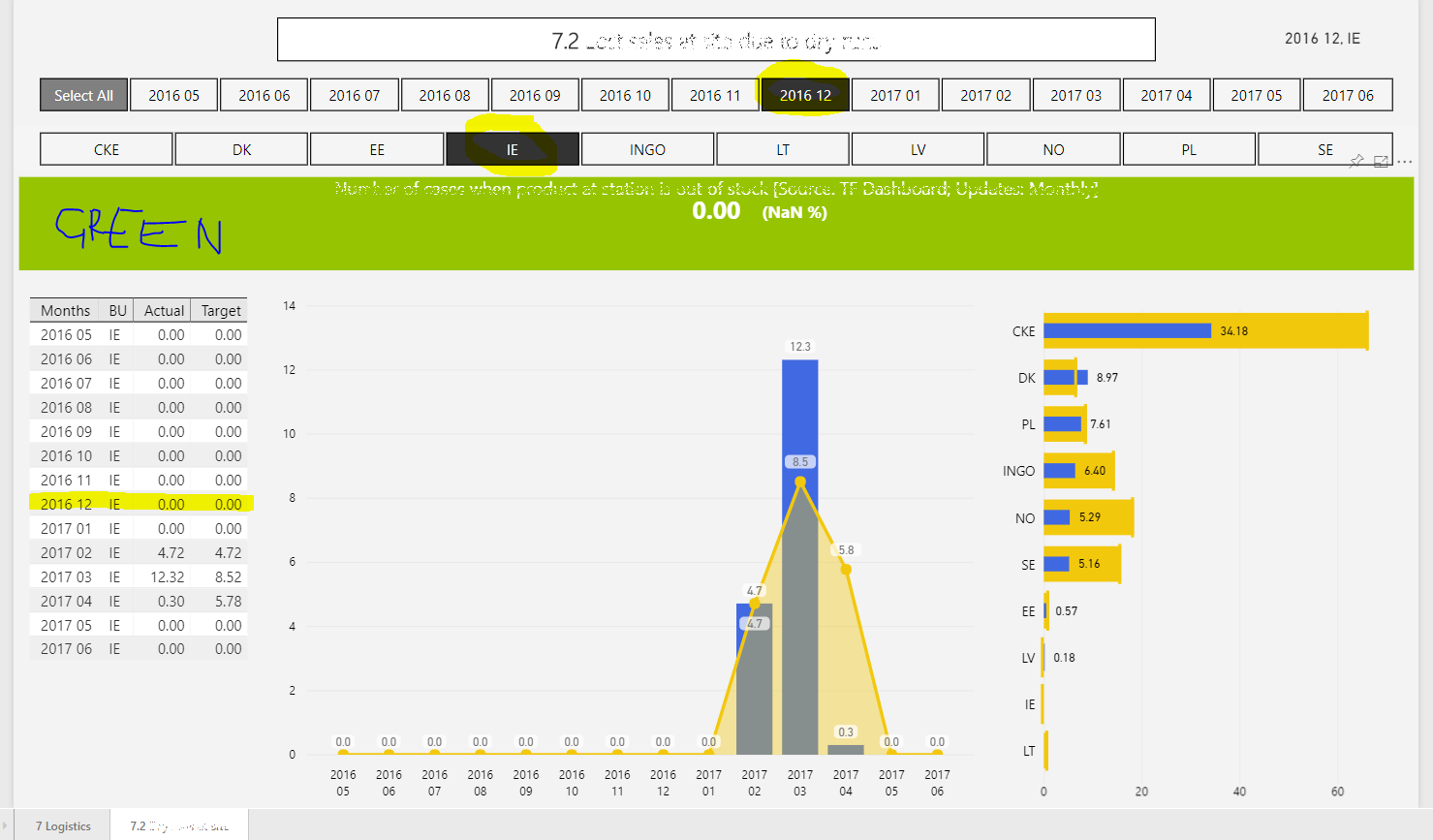Viewport: 1433px width, 840px height.
Task: Click the 12.32 Actual value for 2017 03
Action: click(x=167, y=576)
